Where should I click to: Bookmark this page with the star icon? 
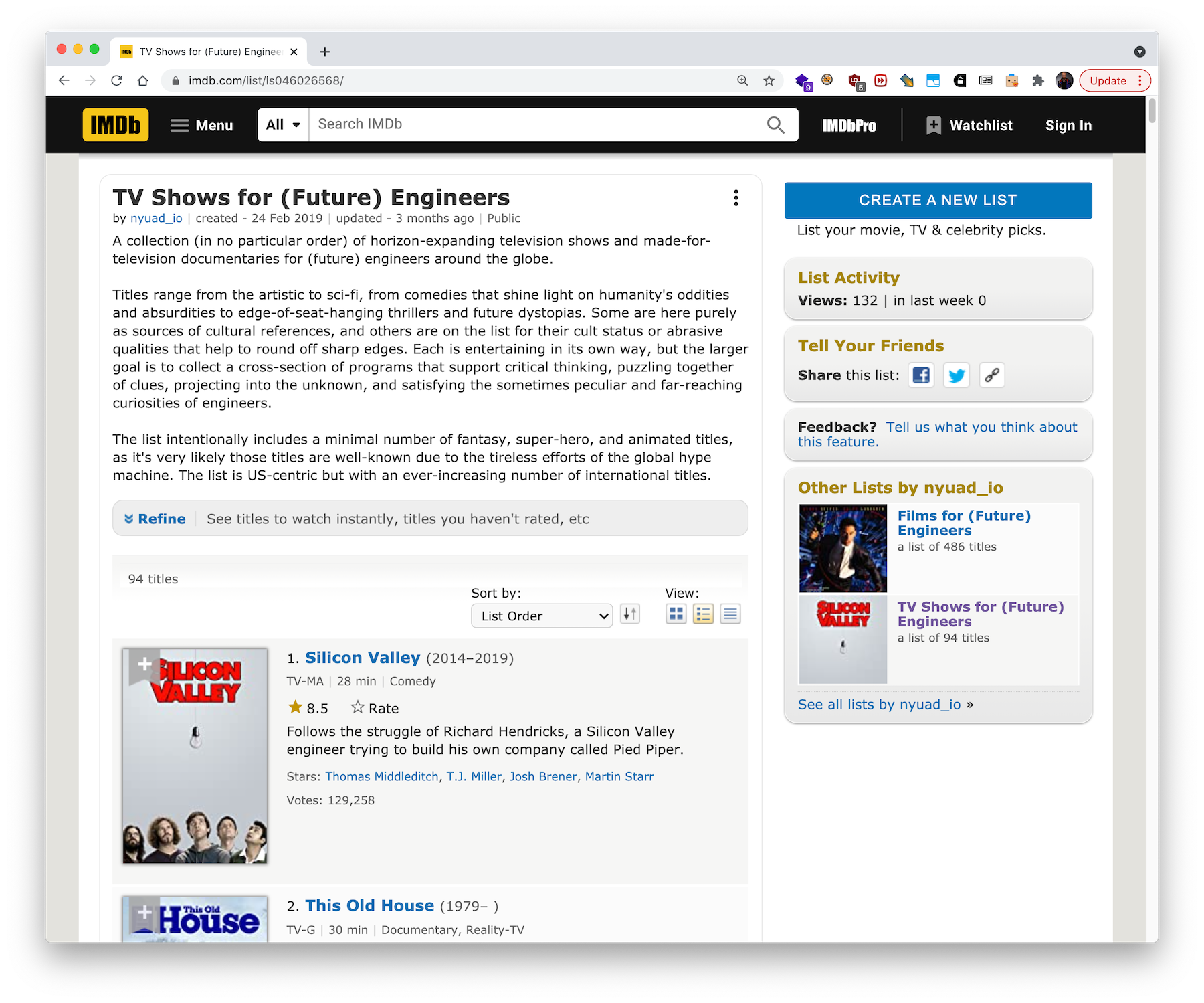[769, 81]
